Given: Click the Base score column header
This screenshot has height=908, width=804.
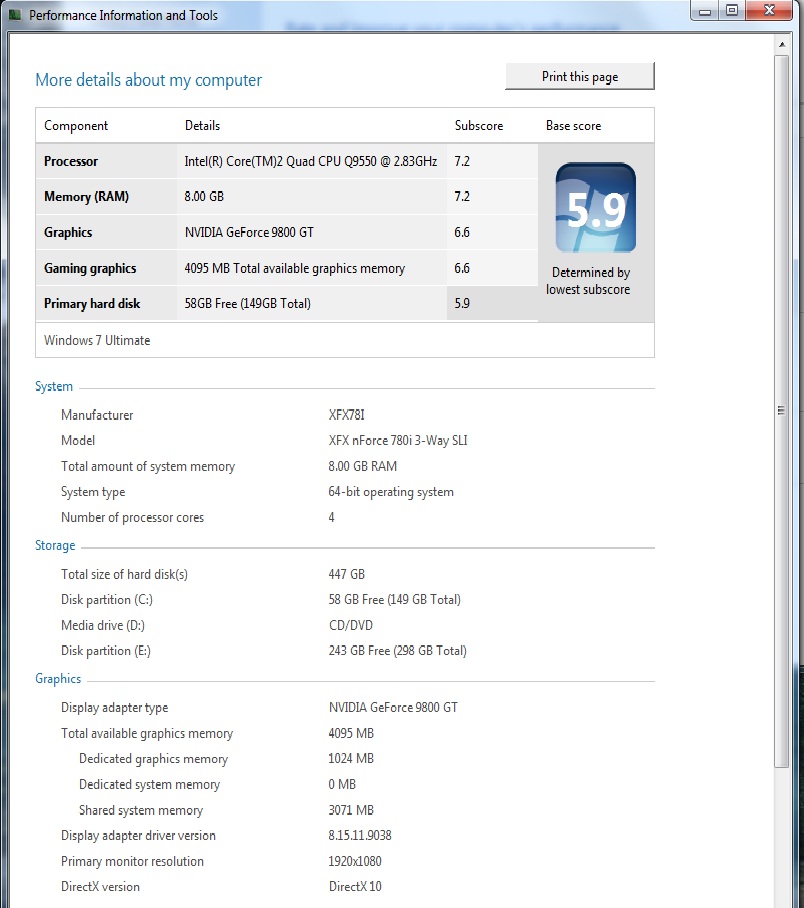Looking at the screenshot, I should (x=573, y=126).
